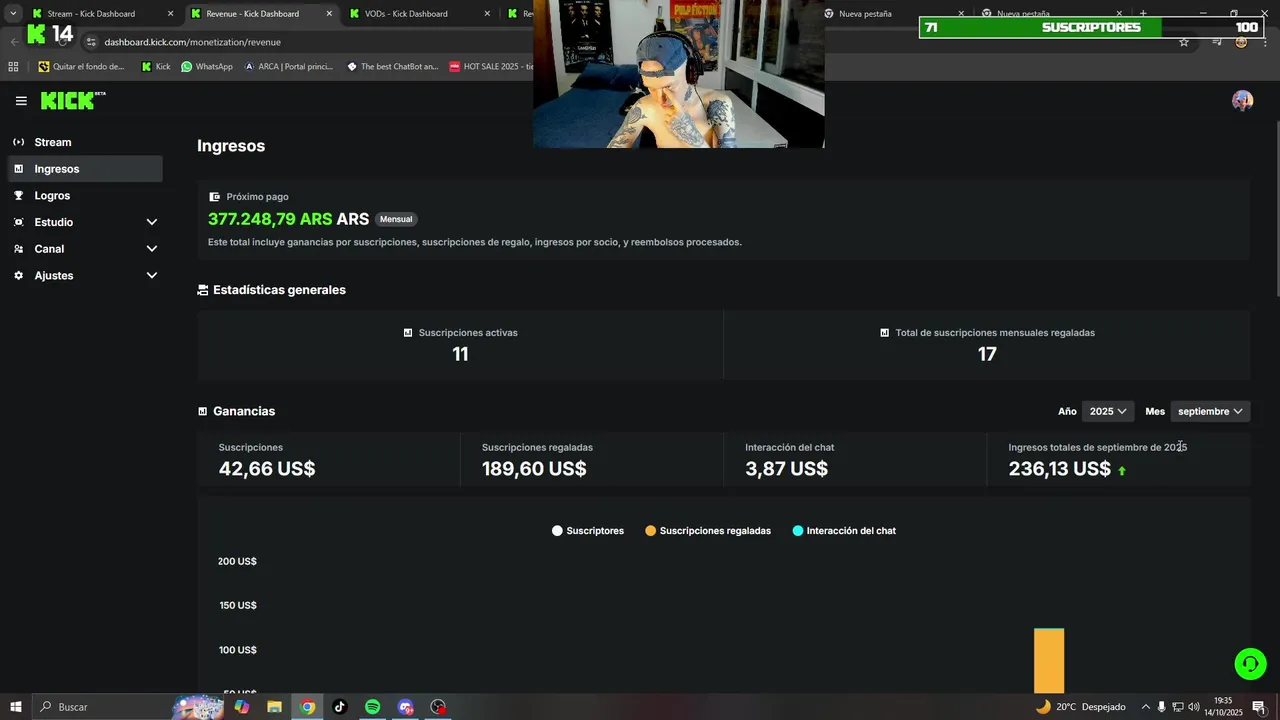Go to Stream in the sidebar

(x=85, y=142)
